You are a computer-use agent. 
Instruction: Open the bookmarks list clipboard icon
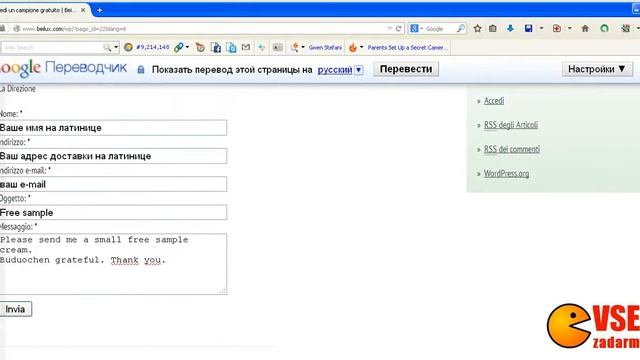[x=493, y=28]
